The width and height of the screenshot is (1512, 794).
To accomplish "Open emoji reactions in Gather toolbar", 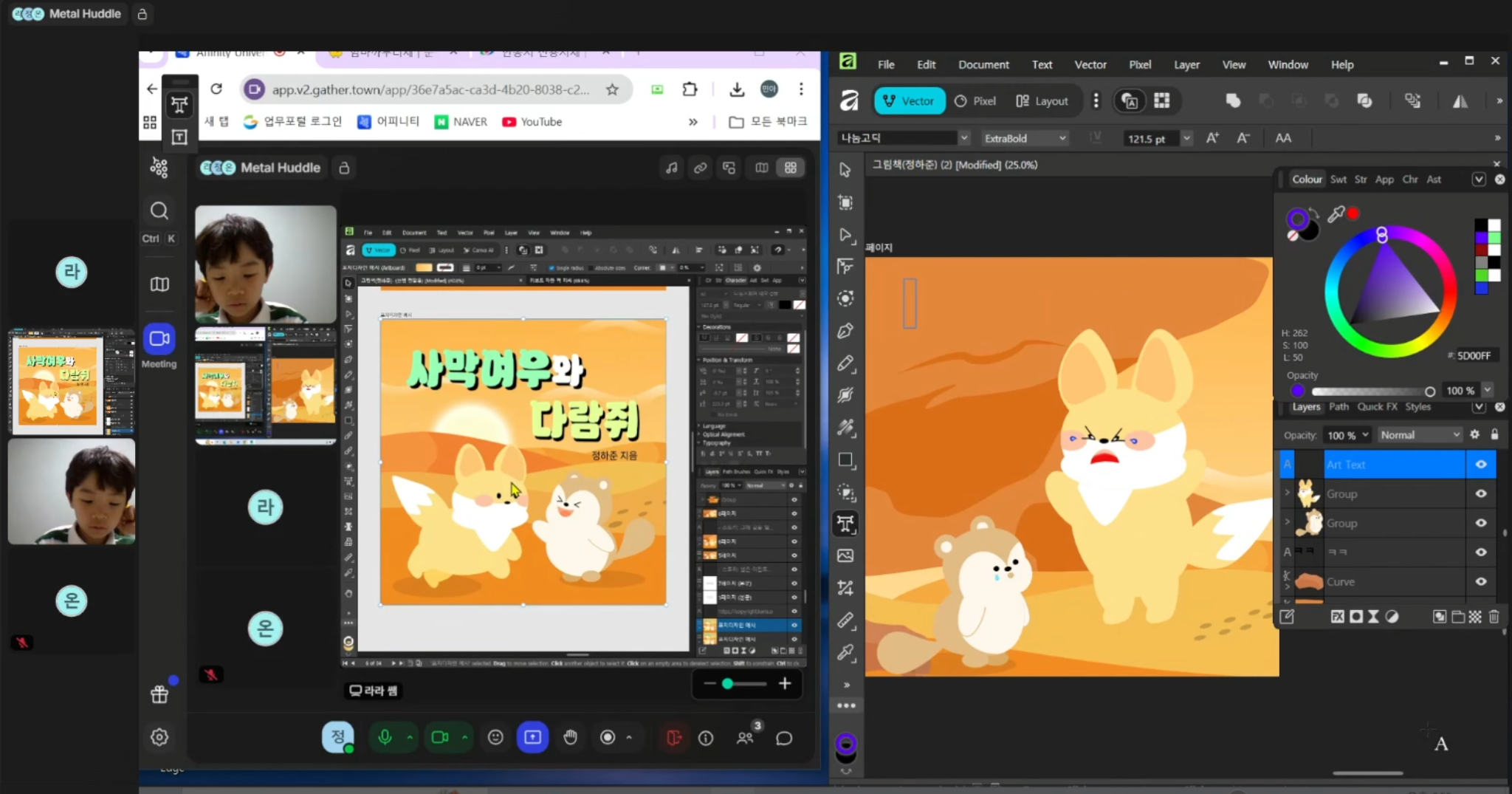I will [x=495, y=737].
